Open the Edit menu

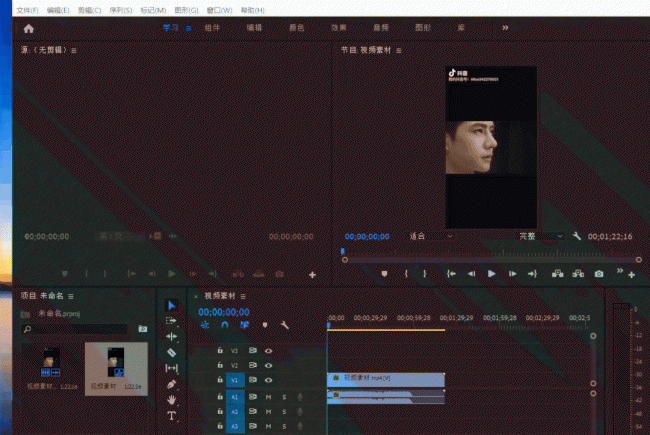[58, 10]
